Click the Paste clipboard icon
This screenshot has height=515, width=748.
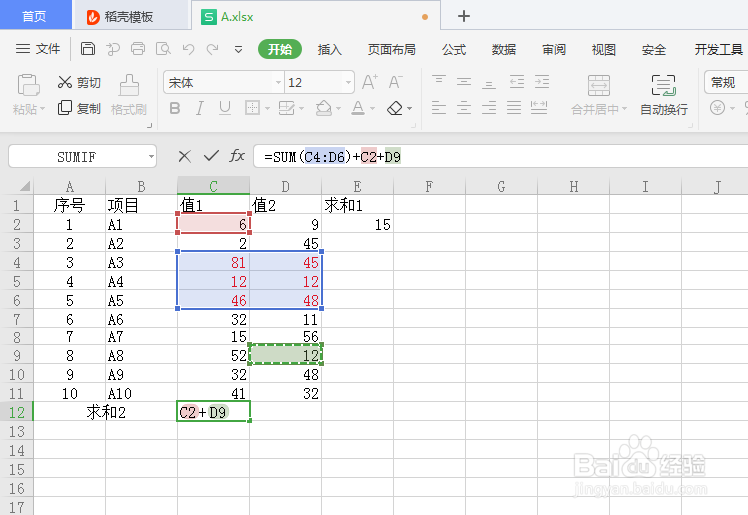29,85
